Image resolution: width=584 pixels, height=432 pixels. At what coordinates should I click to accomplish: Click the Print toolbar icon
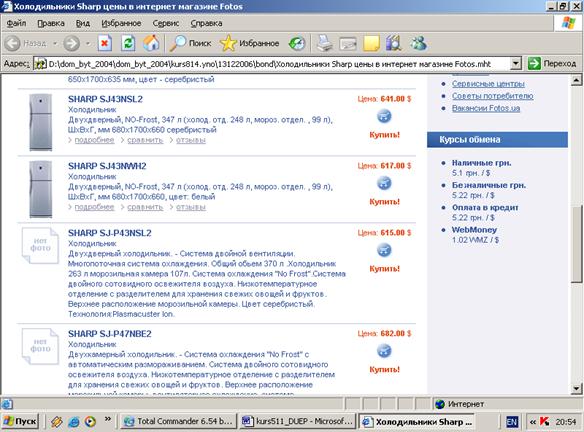(324, 43)
